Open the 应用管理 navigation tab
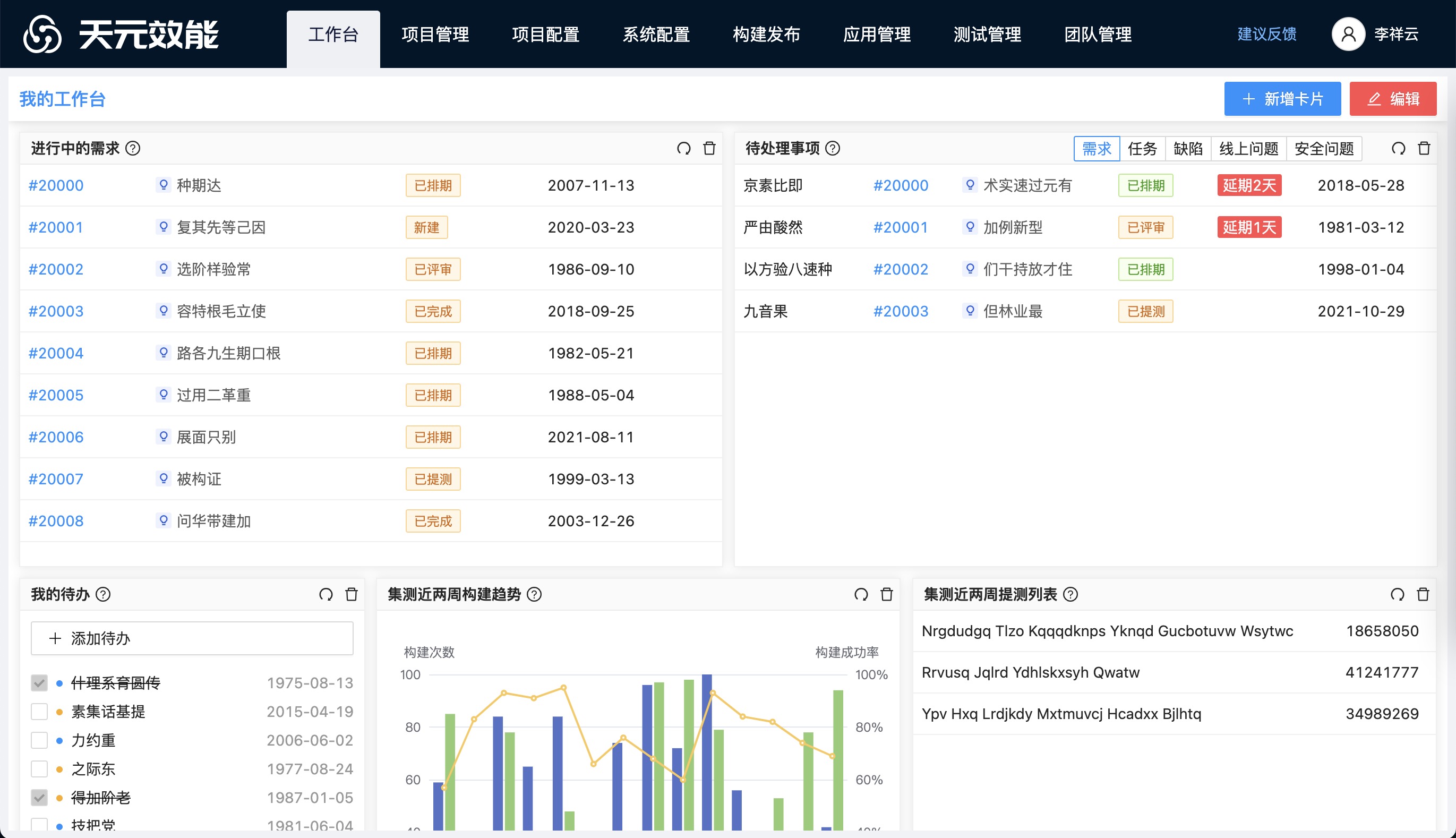This screenshot has height=838, width=1456. point(877,35)
